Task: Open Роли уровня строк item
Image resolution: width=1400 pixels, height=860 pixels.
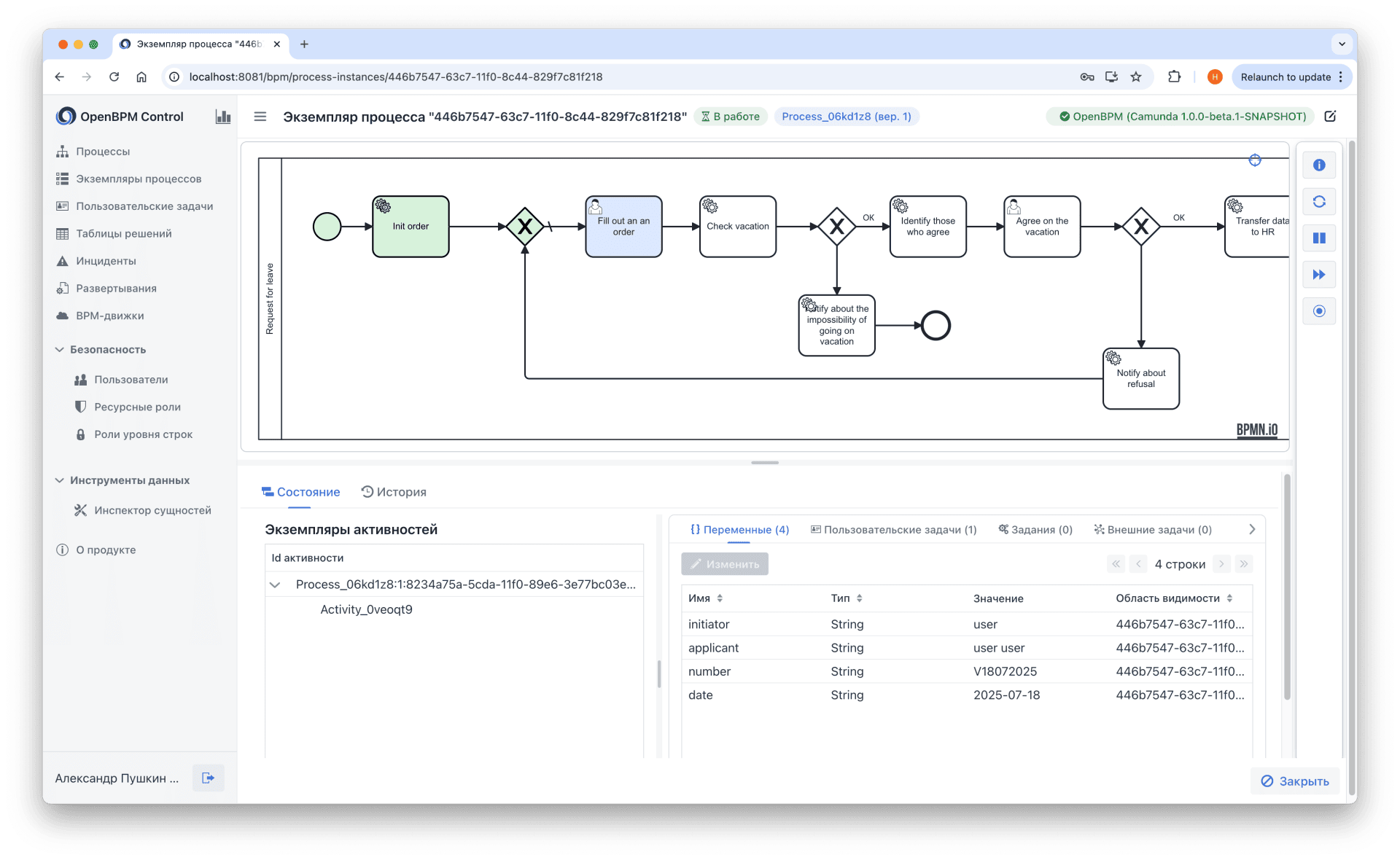Action: 143,434
